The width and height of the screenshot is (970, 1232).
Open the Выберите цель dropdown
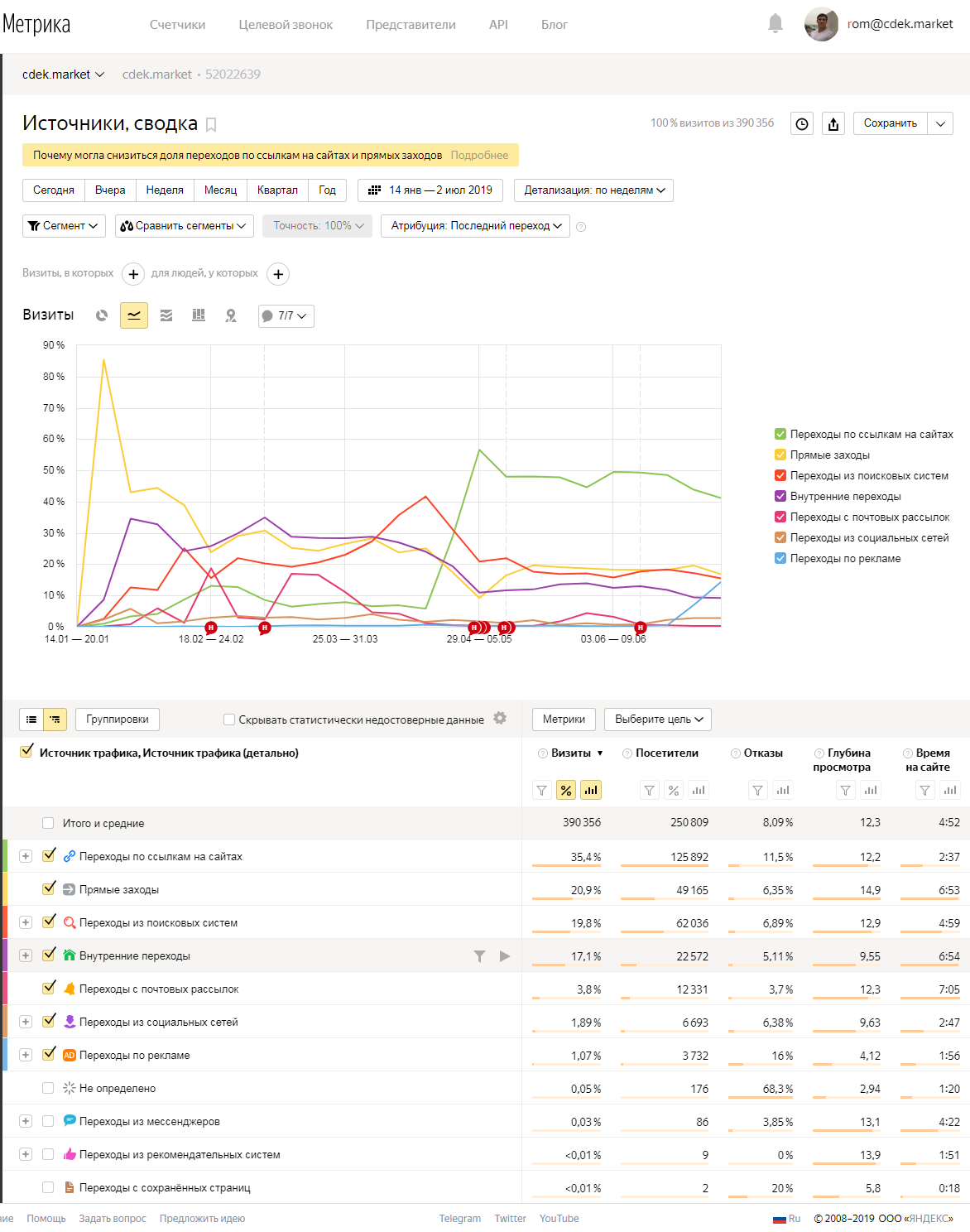(658, 719)
